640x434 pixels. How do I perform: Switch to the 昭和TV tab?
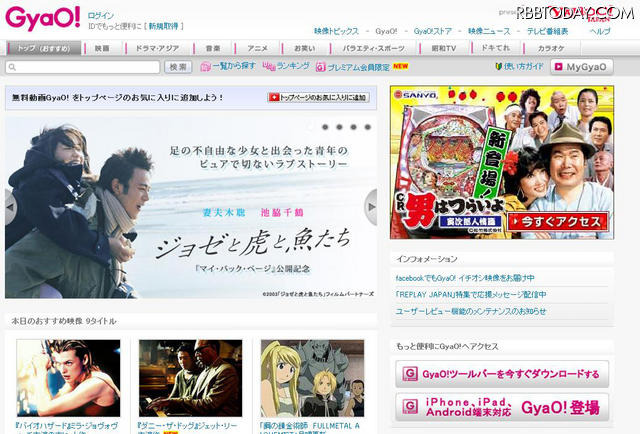click(444, 48)
